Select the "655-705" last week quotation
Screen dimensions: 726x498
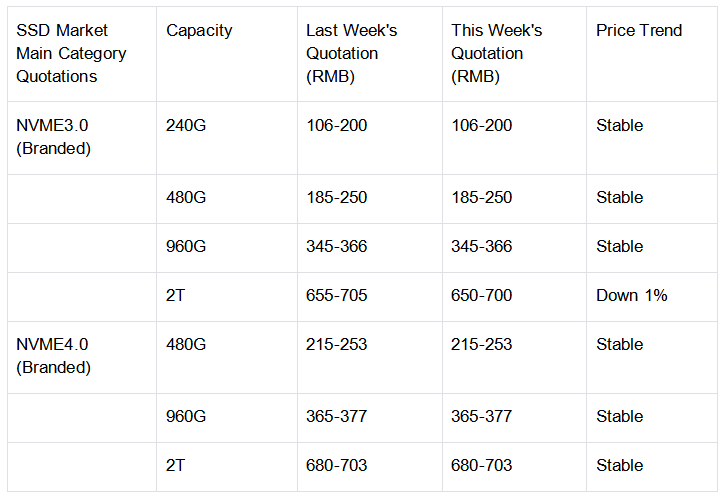(x=336, y=296)
